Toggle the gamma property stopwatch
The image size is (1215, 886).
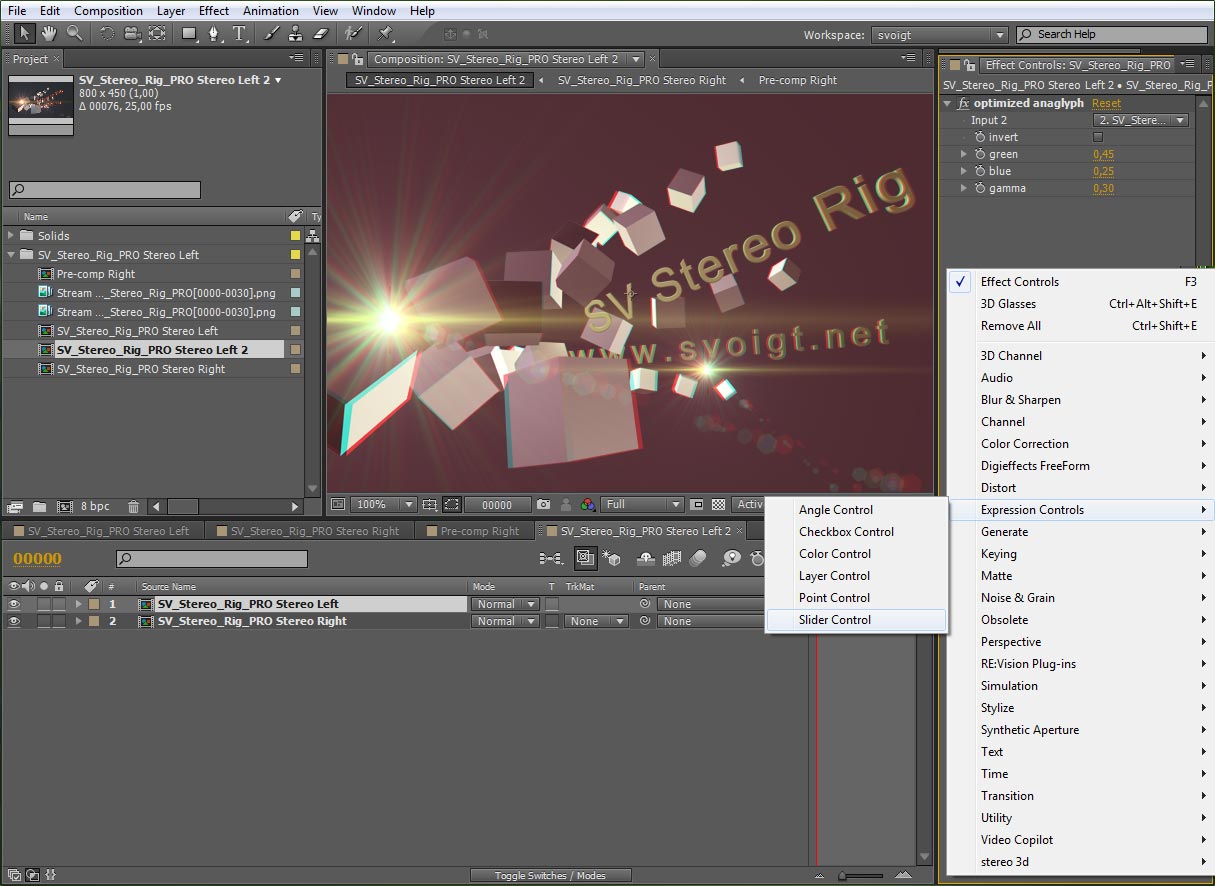coord(980,188)
